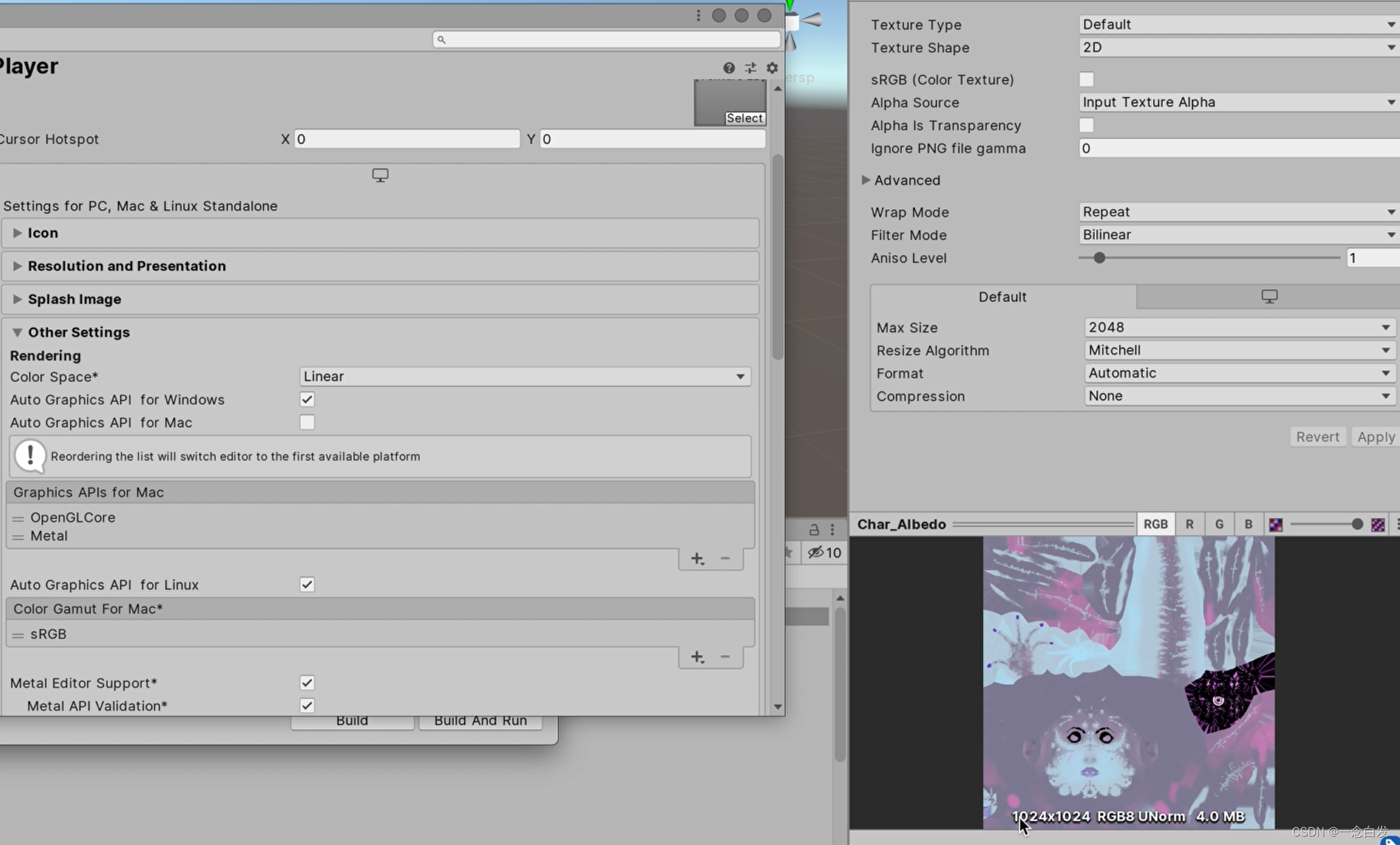
Task: Open the Player settings gear menu
Action: click(x=772, y=68)
